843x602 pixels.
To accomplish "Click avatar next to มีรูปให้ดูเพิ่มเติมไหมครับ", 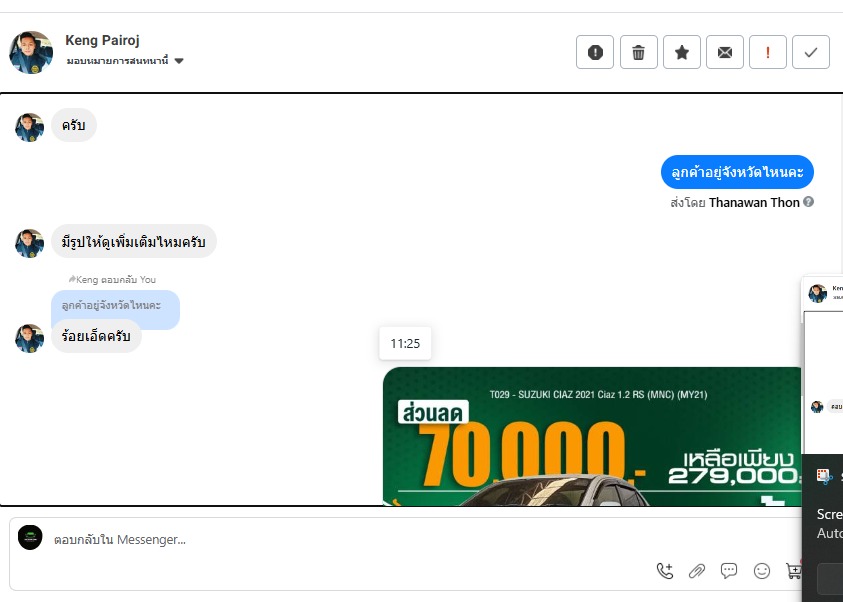I will (x=30, y=243).
